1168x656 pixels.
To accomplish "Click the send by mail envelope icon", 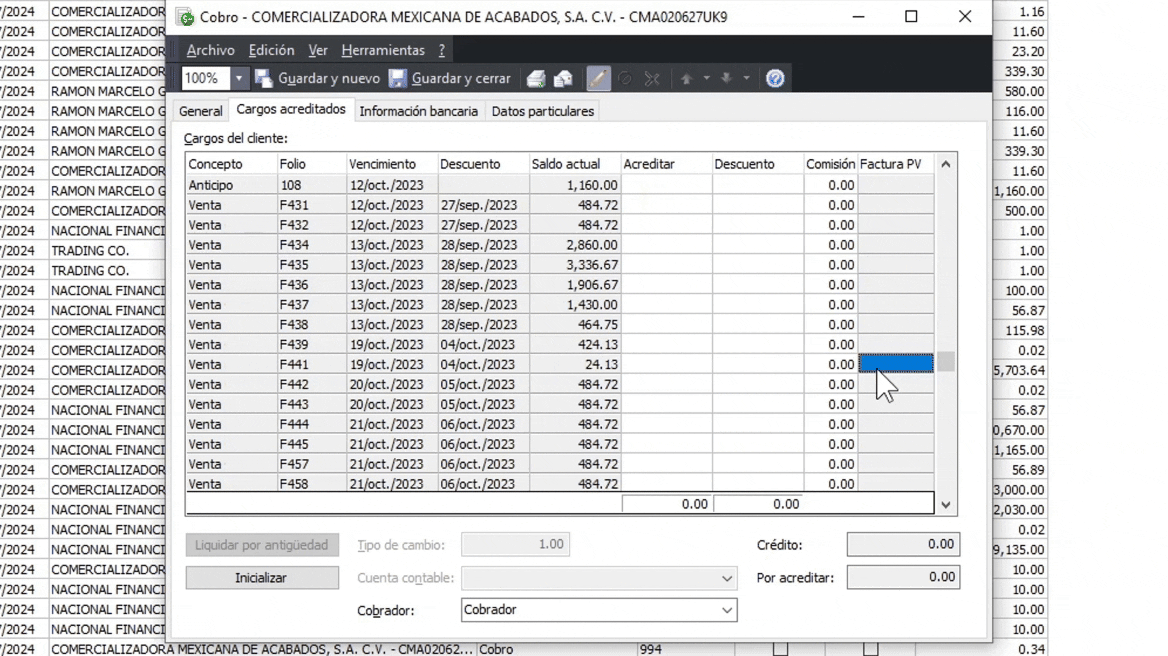I will pos(563,78).
